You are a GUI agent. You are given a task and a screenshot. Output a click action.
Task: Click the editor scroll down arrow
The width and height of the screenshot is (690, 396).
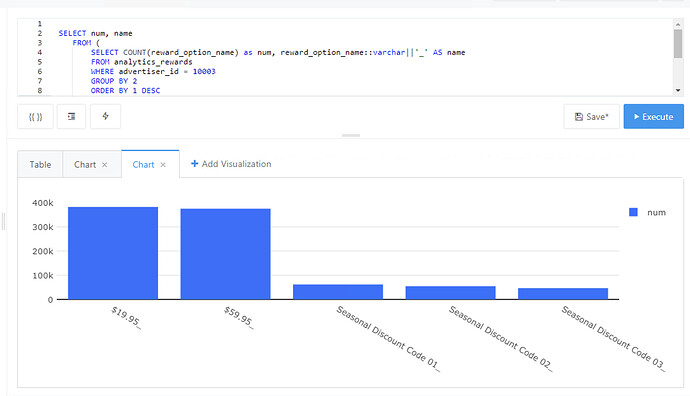click(678, 90)
